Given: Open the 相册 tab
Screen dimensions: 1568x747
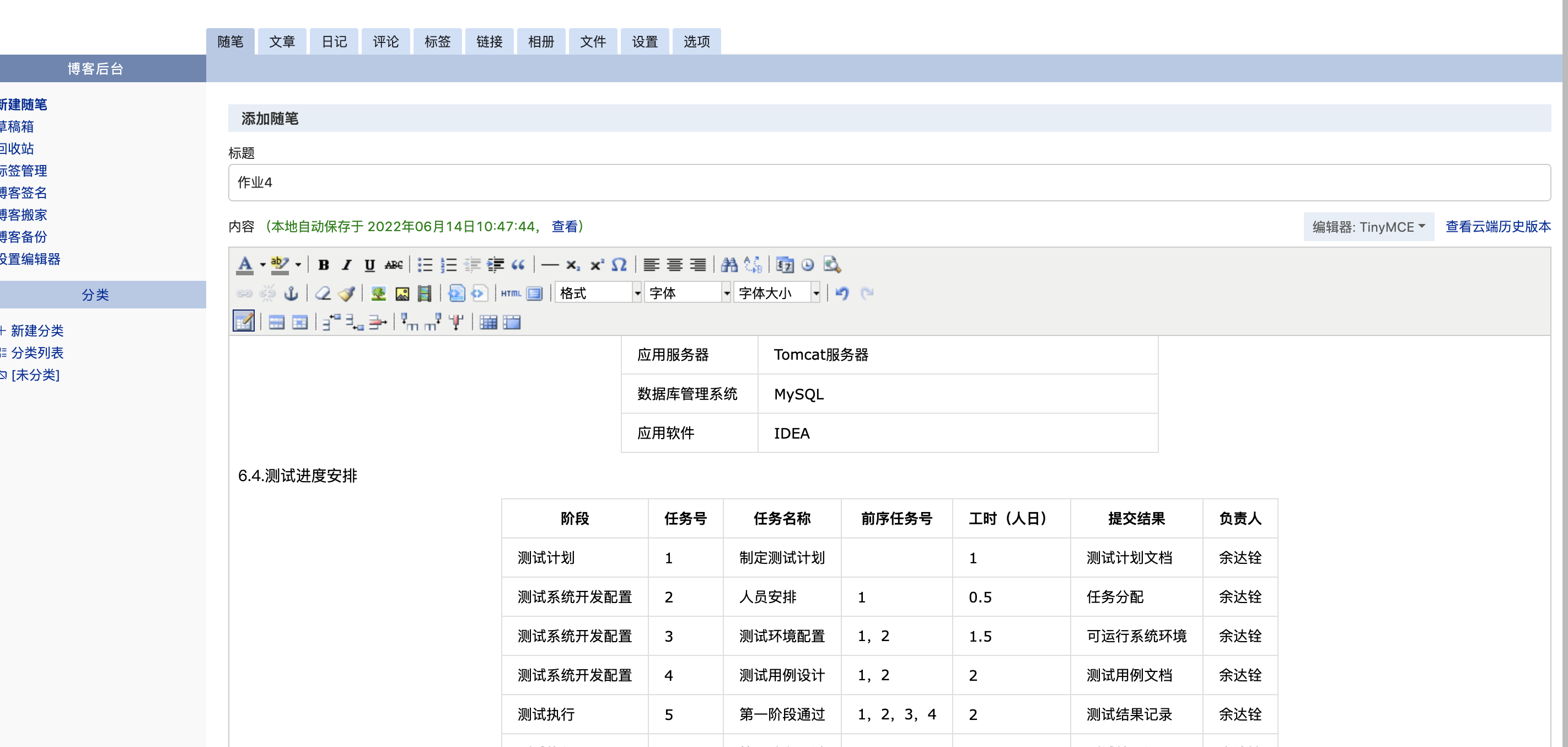Looking at the screenshot, I should pyautogui.click(x=540, y=41).
